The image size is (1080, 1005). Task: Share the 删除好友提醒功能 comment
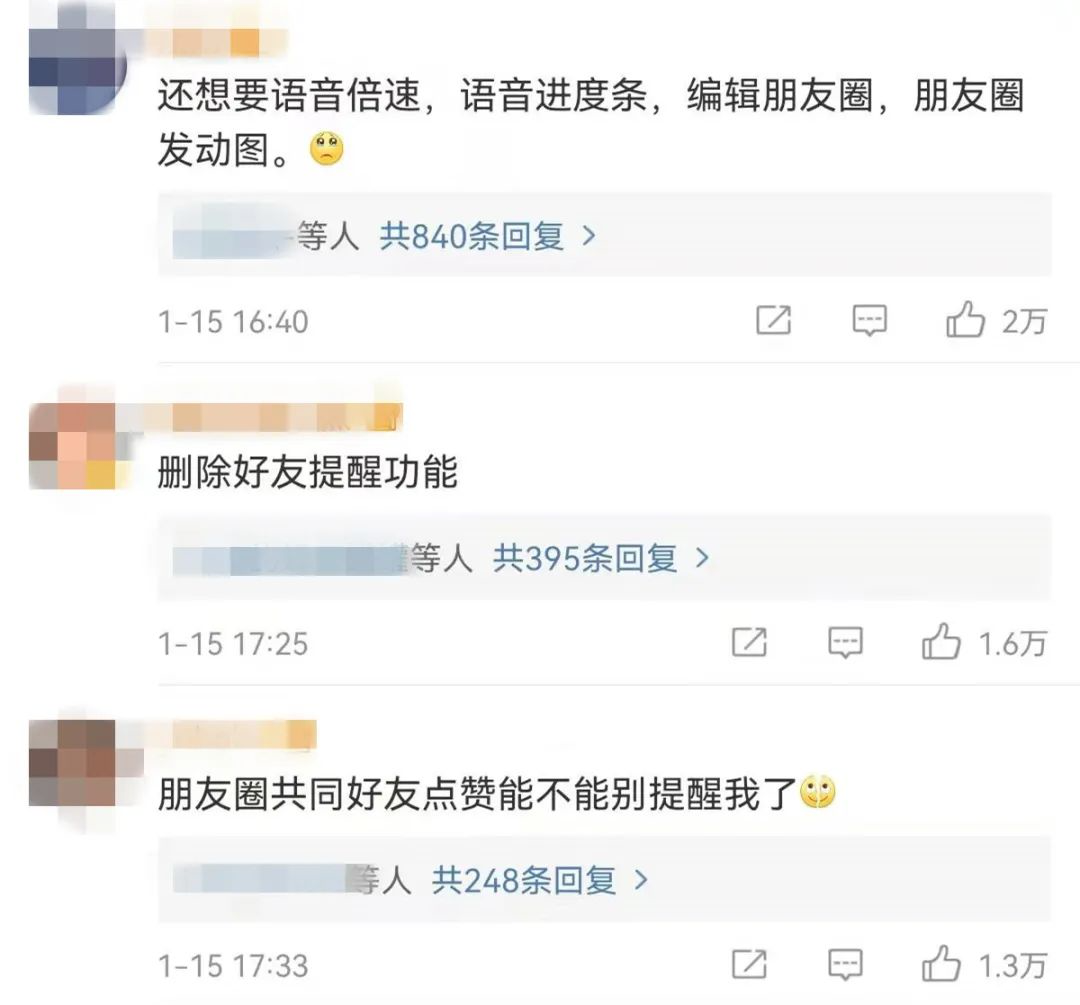coord(749,642)
